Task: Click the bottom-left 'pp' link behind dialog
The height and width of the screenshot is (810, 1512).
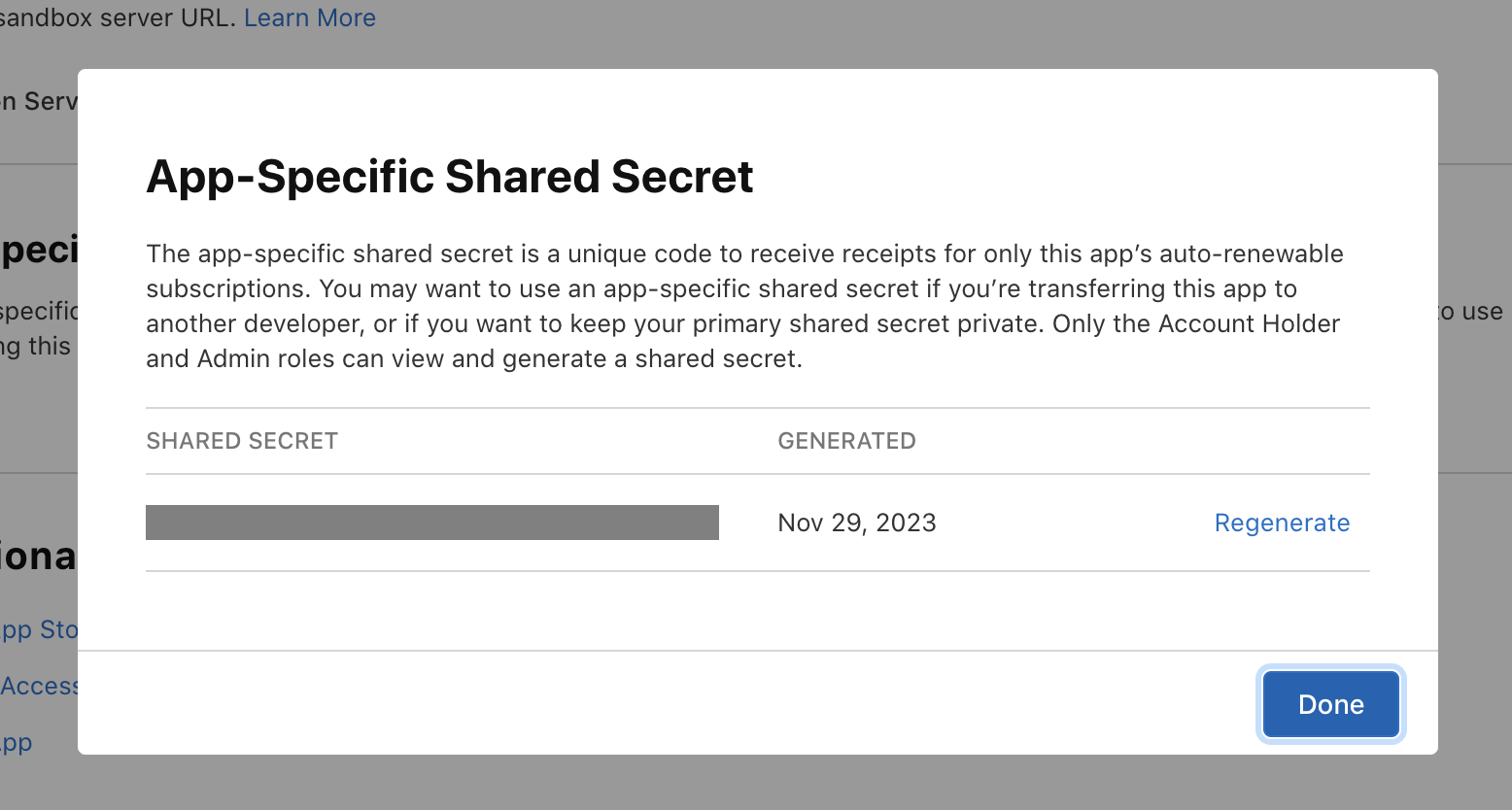Action: click(17, 742)
